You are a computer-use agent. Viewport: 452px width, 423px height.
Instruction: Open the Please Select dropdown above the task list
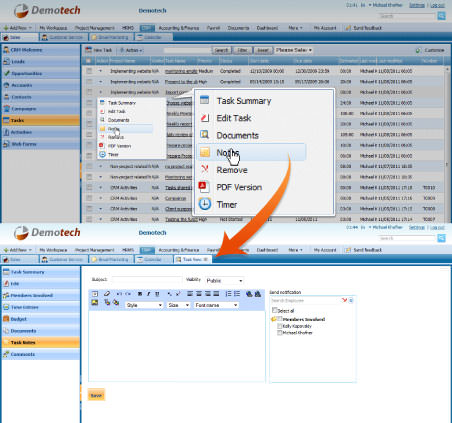(294, 50)
